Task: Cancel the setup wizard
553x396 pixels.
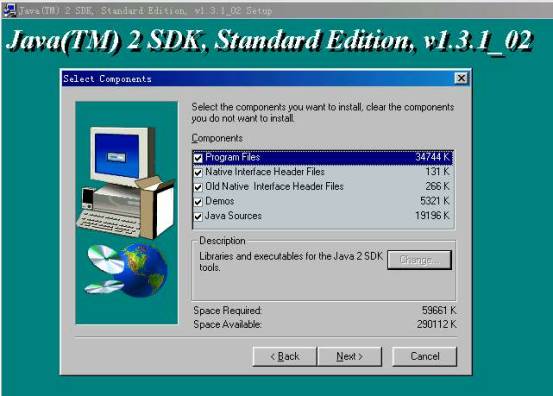Action: [425, 357]
